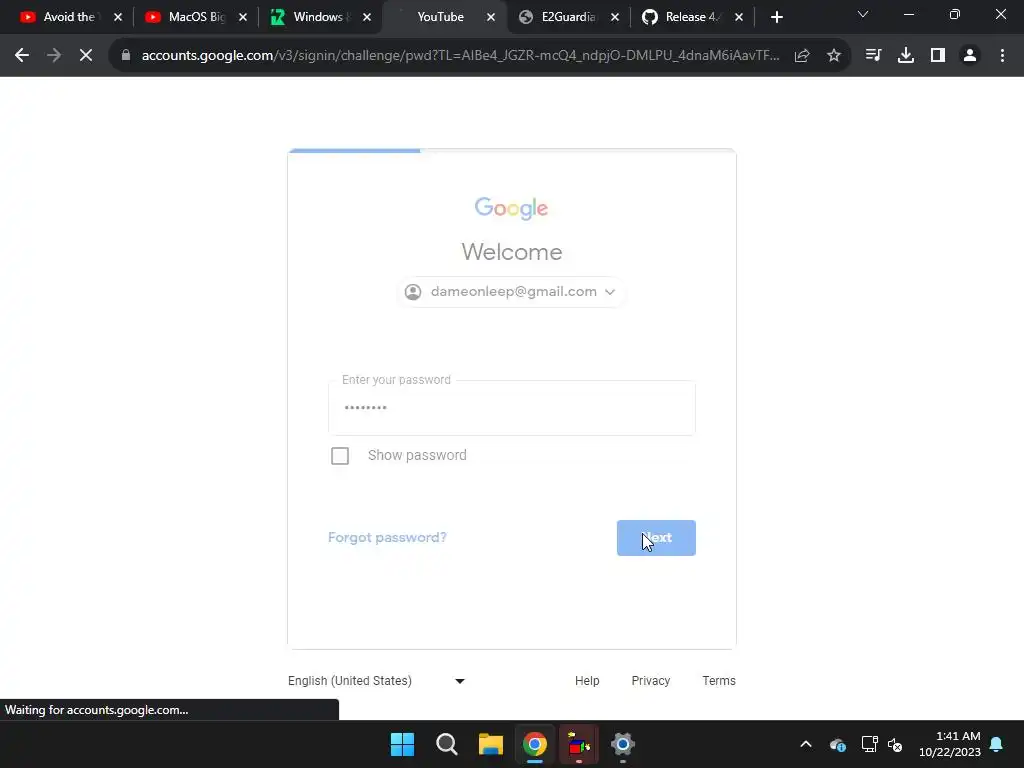Click the Chrome taskbar icon
Image resolution: width=1024 pixels, height=768 pixels.
point(535,744)
